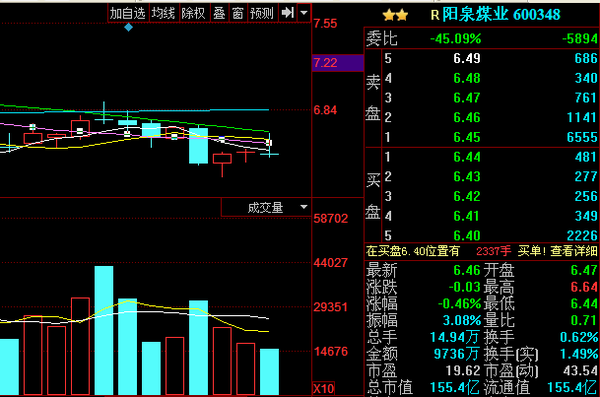Viewport: 600px width, 397px height.
Task: Click the 叠 overlay button
Action: click(219, 13)
